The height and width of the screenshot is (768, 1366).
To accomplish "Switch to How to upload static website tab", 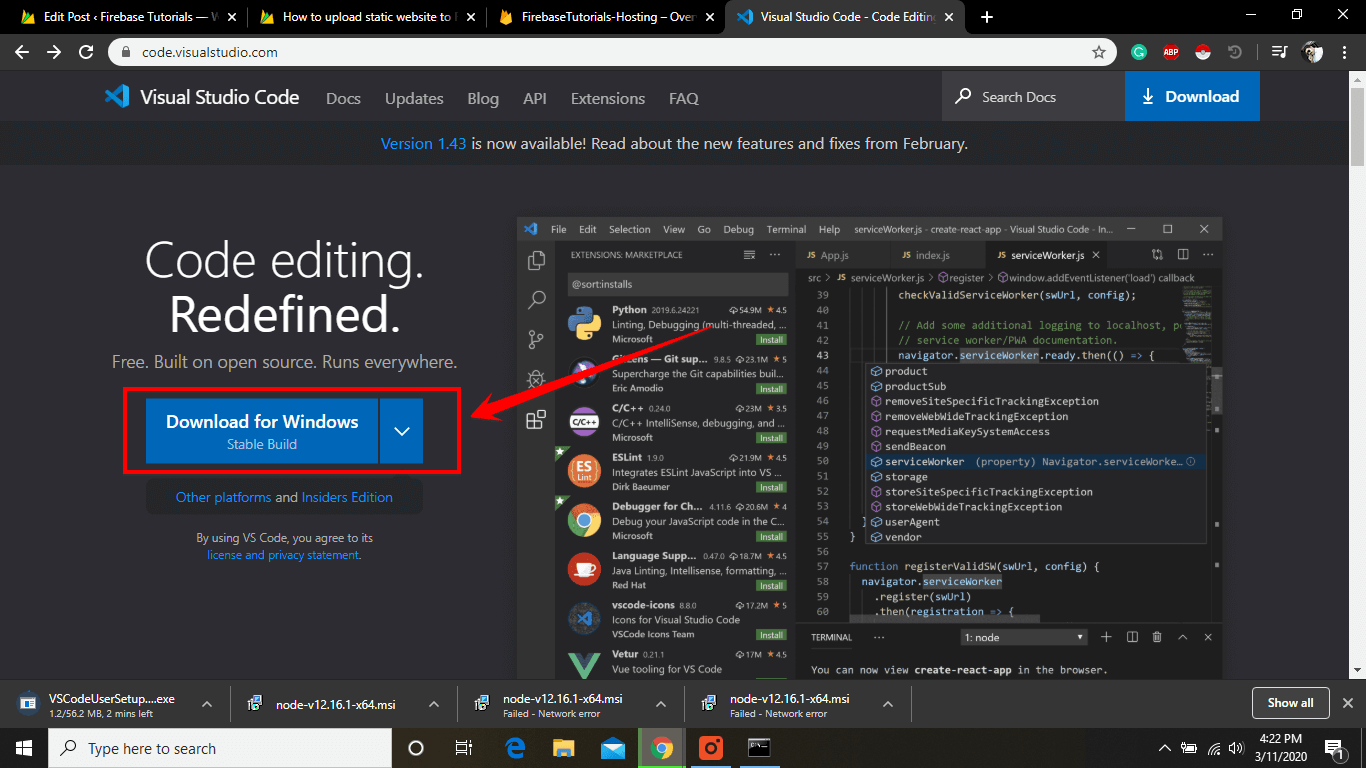I will [x=366, y=17].
